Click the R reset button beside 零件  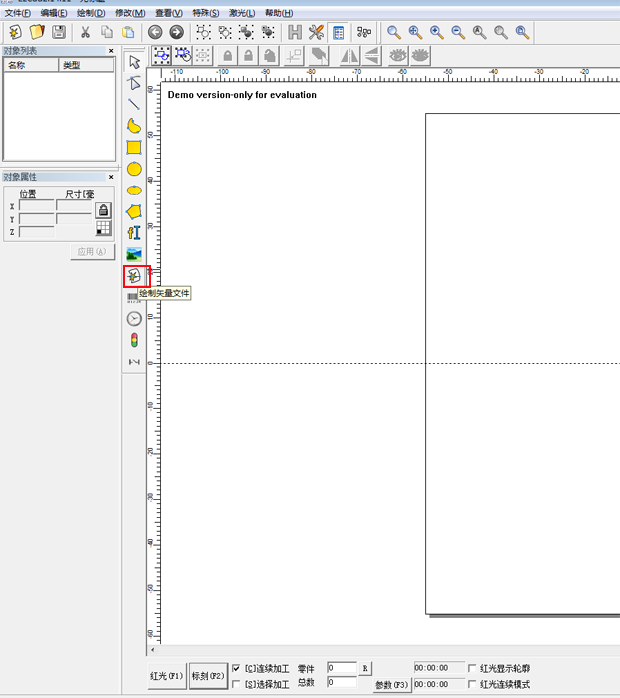(365, 668)
